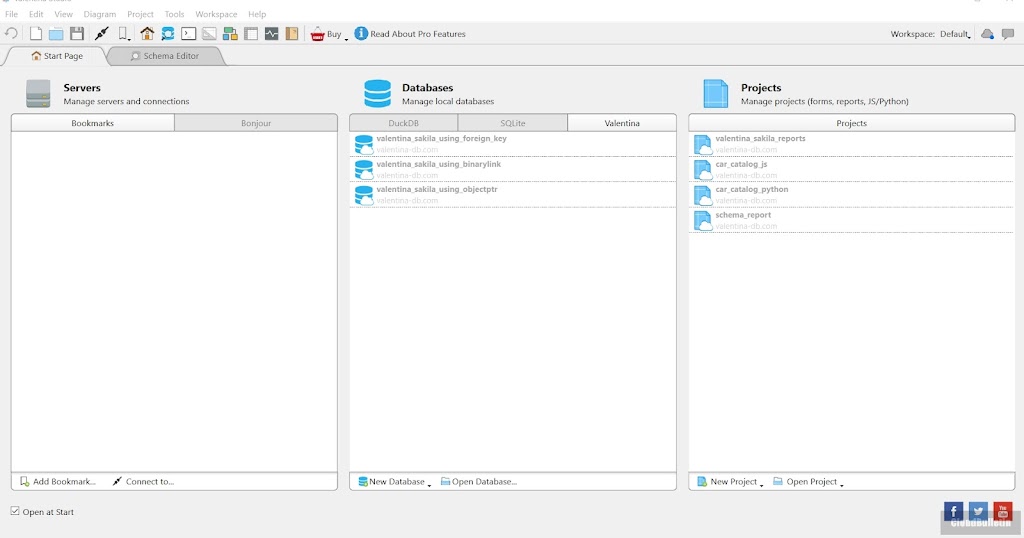The image size is (1024, 538).
Task: Toggle the Open at Start checkbox
Action: 15,511
